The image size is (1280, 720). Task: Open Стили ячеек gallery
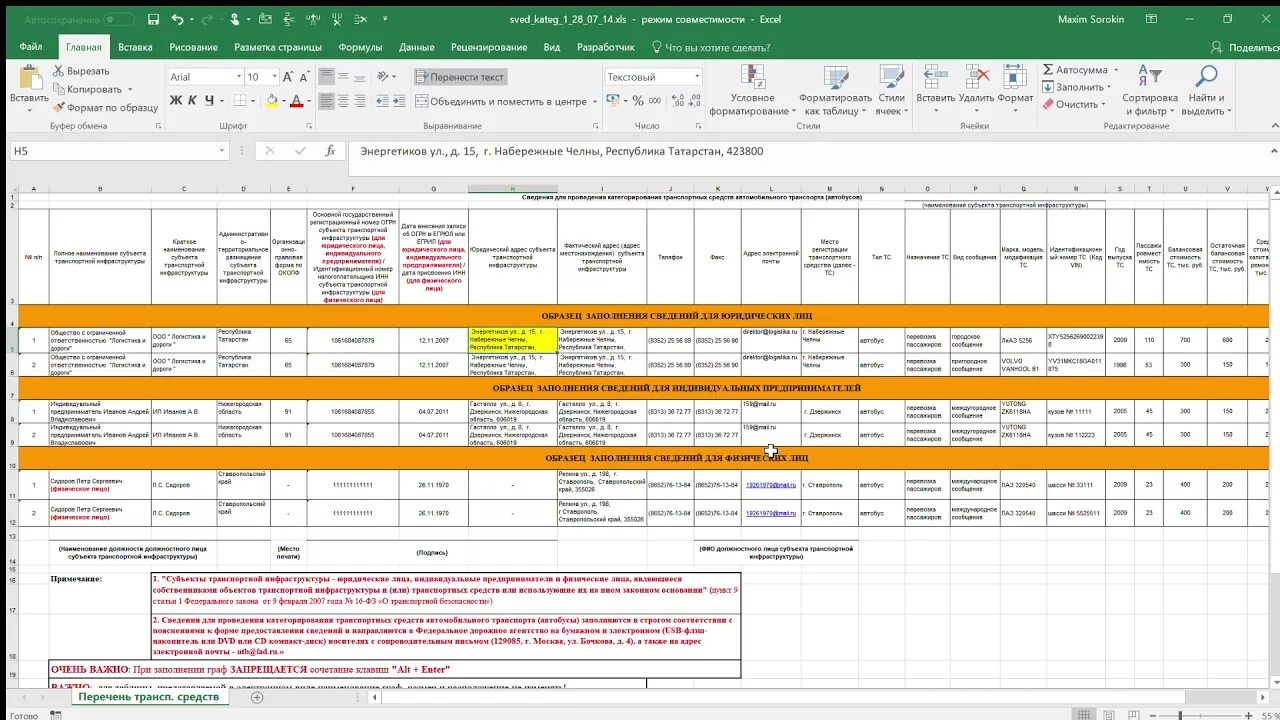coord(890,91)
